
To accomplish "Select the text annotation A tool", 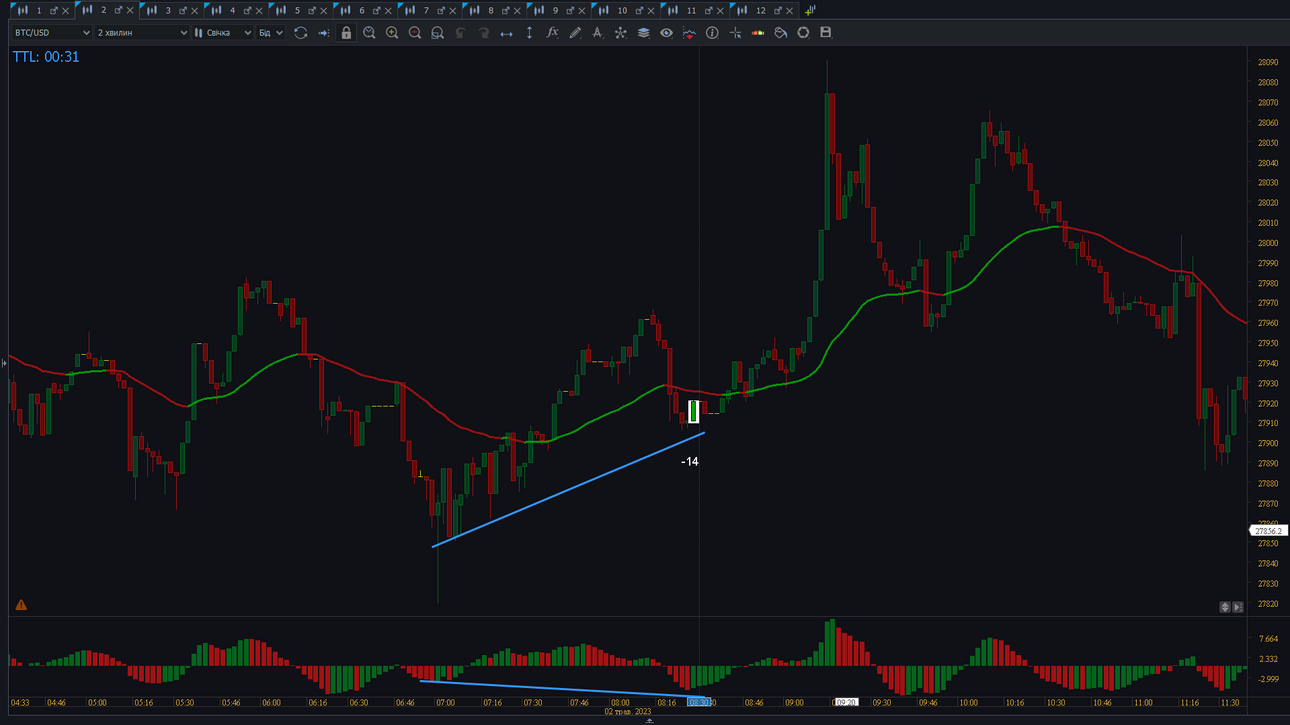I will tap(597, 33).
